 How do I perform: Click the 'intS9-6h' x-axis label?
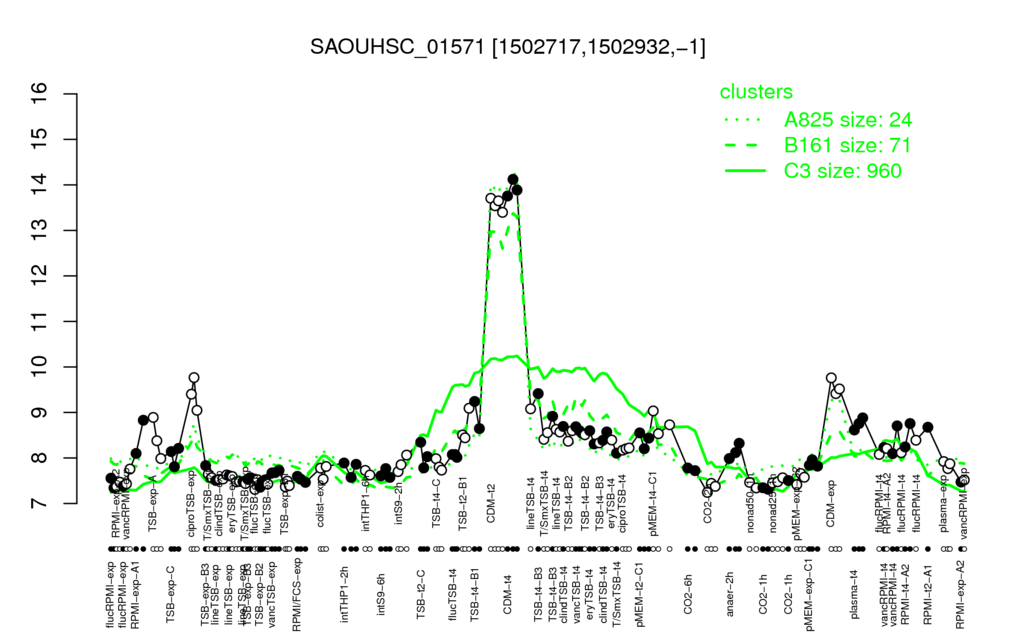tap(381, 595)
